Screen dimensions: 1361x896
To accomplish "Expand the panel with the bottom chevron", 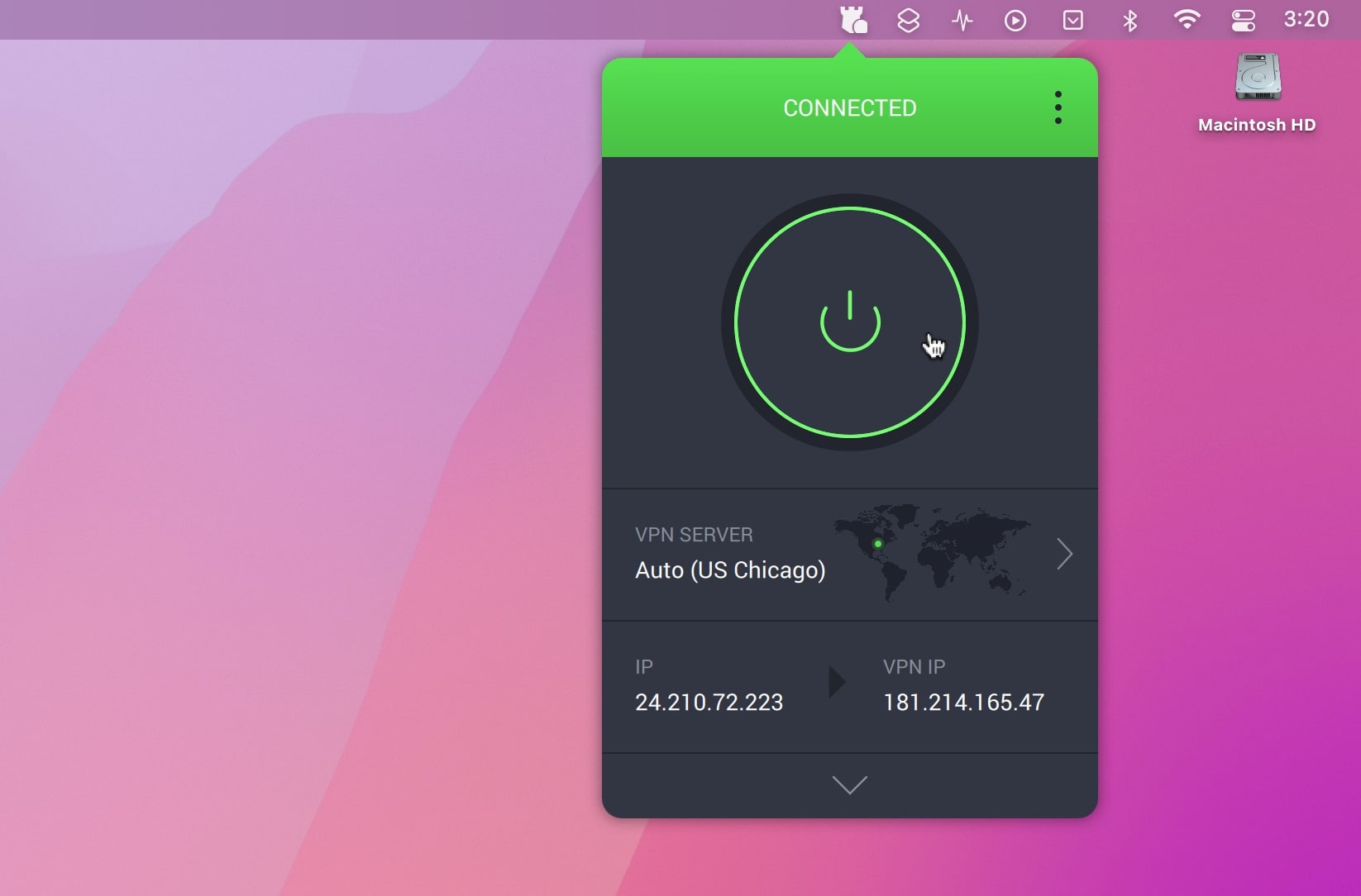I will tap(849, 784).
